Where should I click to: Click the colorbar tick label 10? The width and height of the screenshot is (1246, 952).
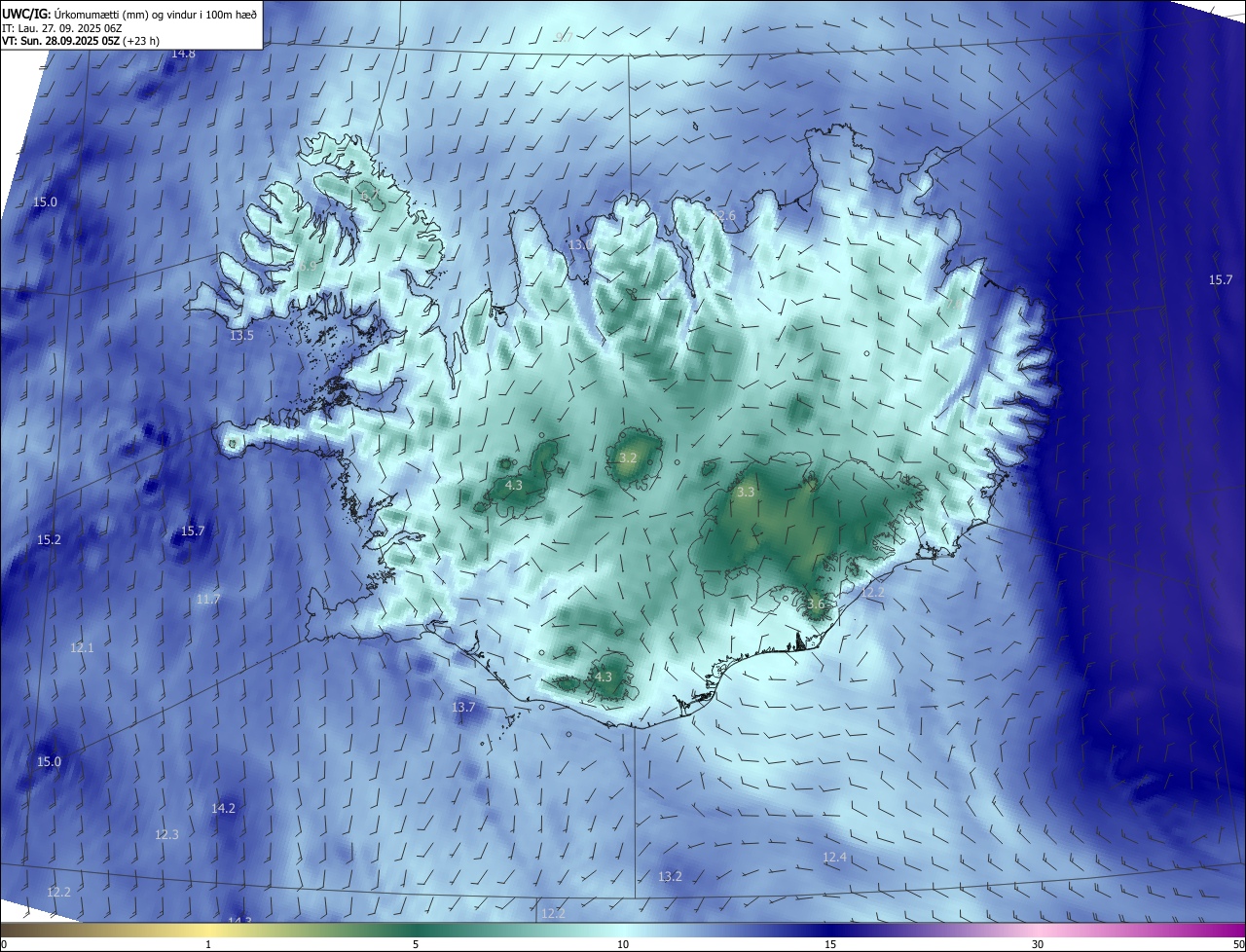pyautogui.click(x=623, y=944)
